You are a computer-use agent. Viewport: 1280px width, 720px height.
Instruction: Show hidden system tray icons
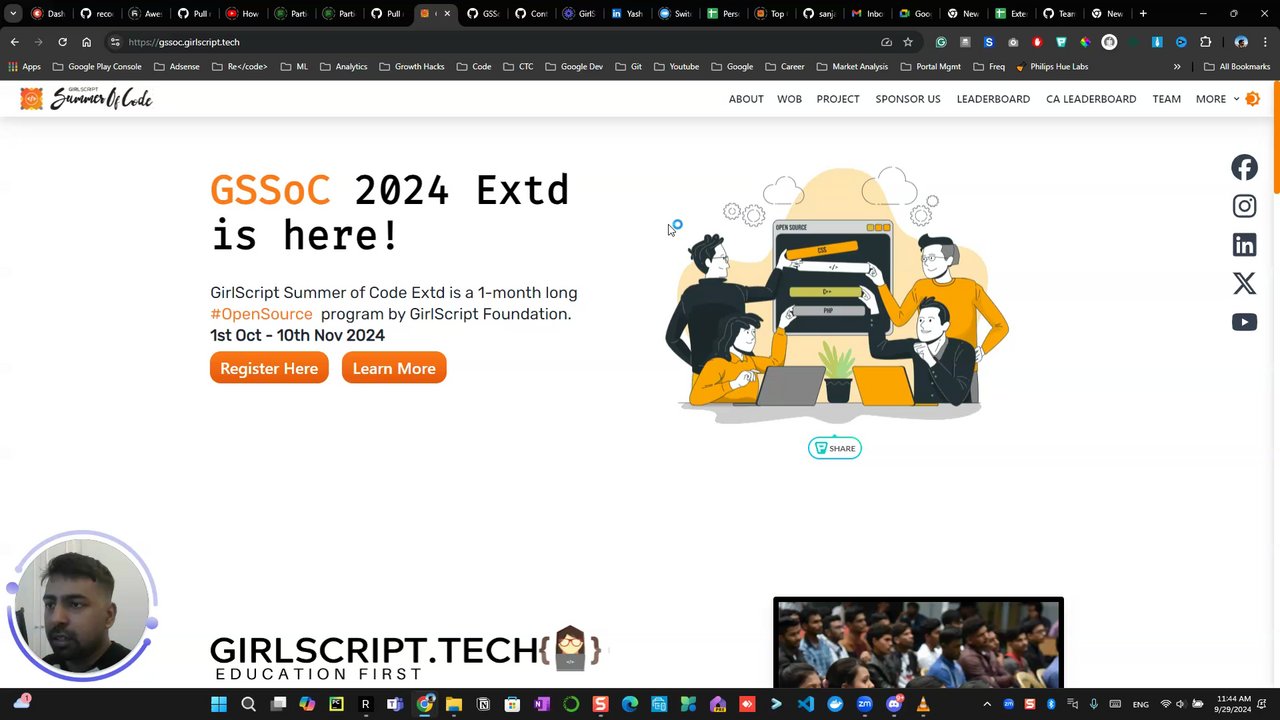click(x=987, y=704)
